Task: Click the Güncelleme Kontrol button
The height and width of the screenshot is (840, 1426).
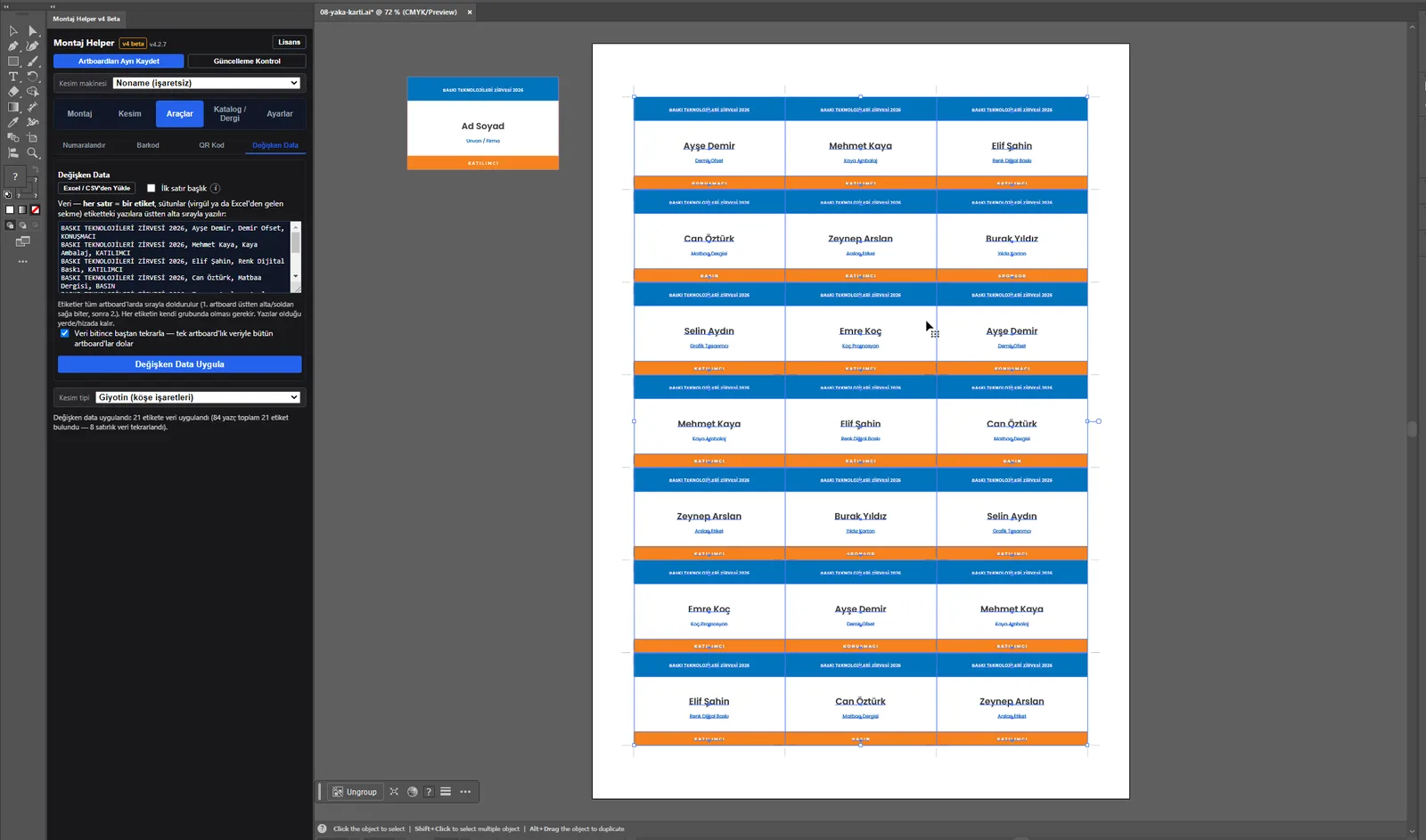Action: [x=247, y=61]
